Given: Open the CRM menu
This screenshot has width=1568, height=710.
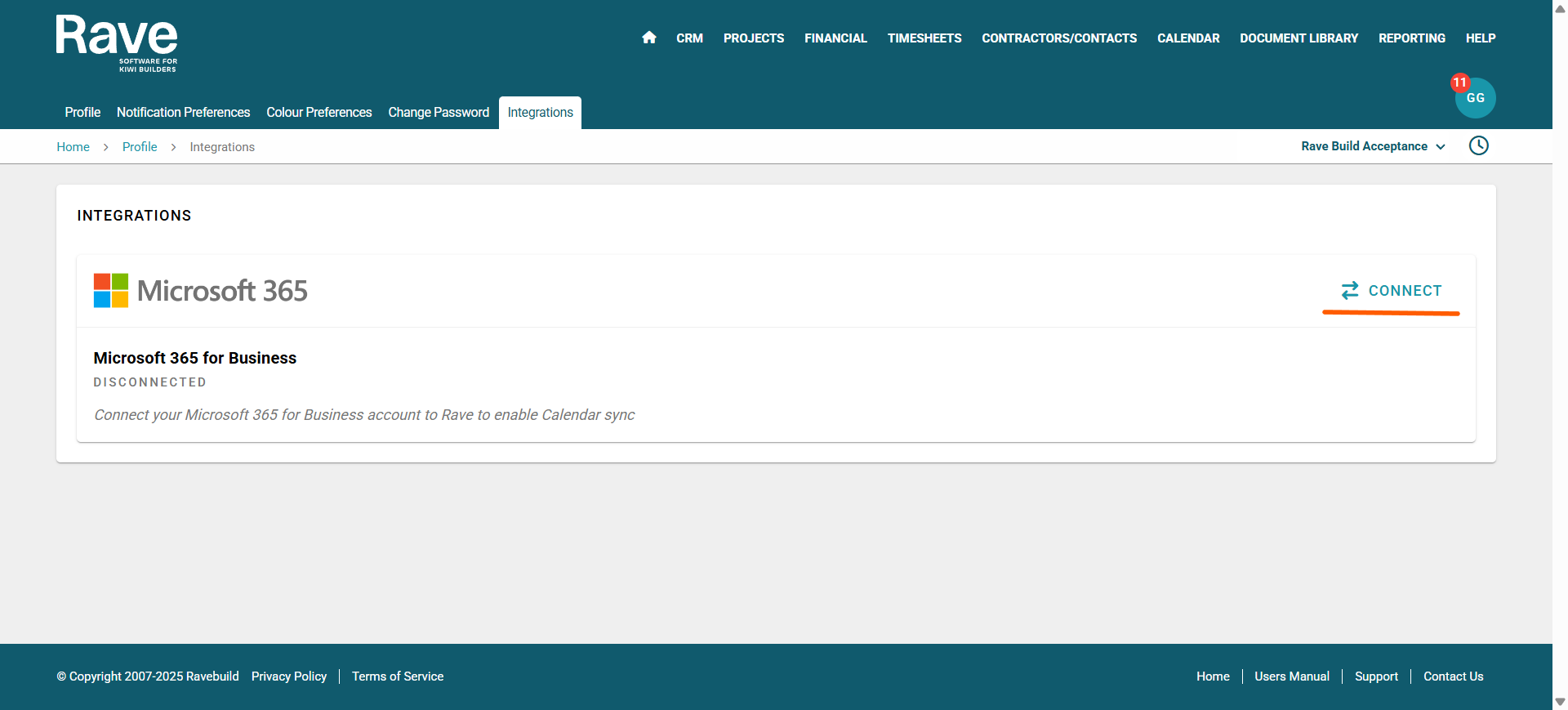Looking at the screenshot, I should tap(689, 38).
